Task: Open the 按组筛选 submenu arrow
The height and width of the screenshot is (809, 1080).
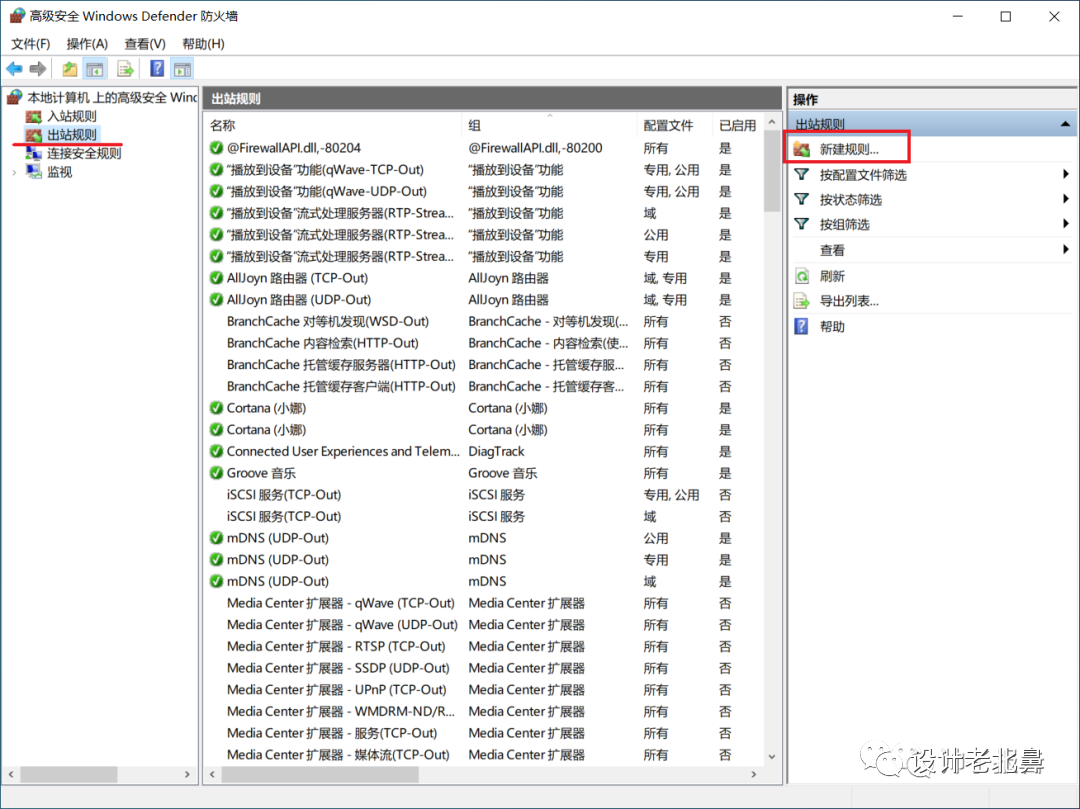Action: 1066,224
